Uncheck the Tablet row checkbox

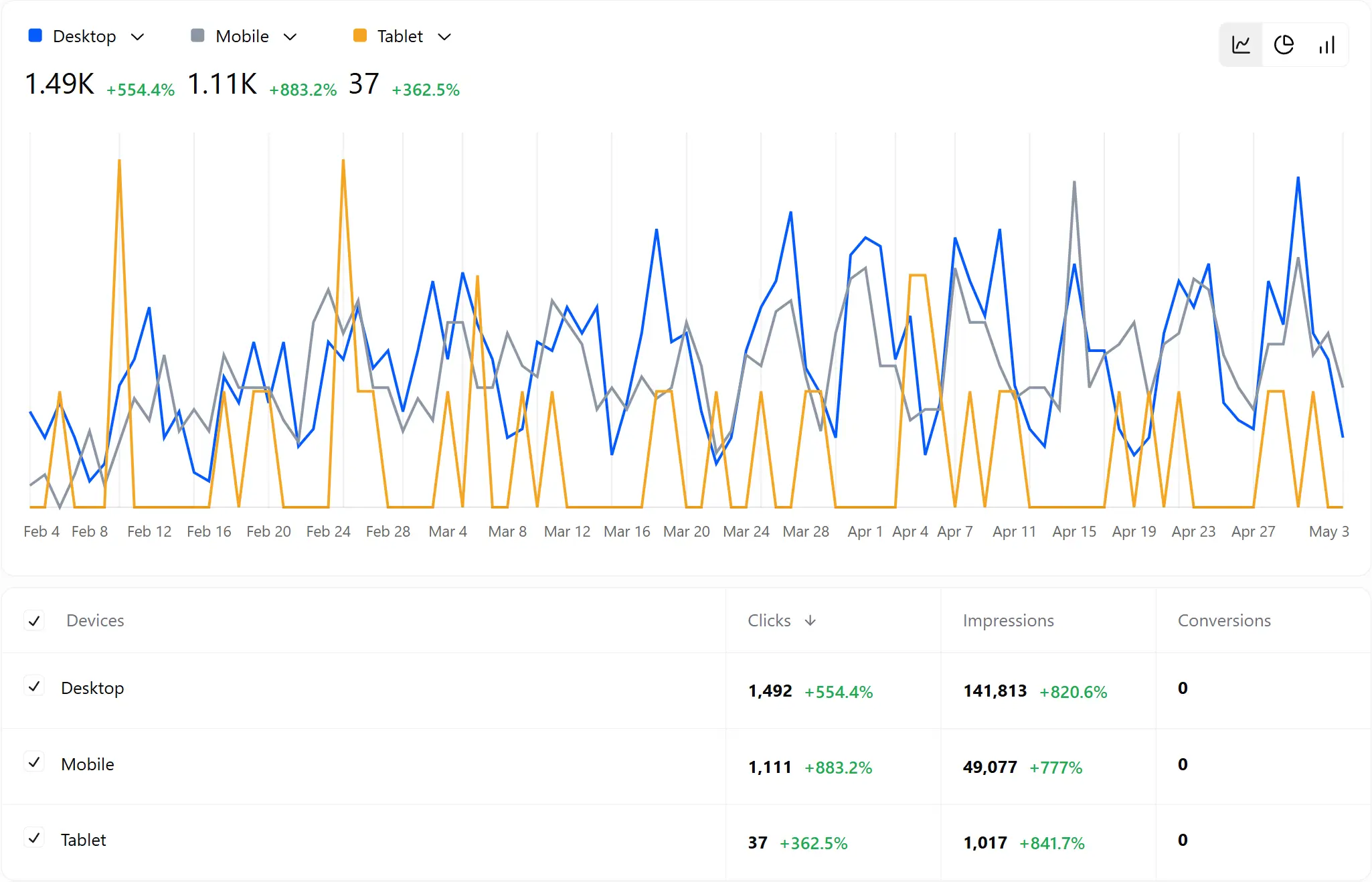[34, 839]
